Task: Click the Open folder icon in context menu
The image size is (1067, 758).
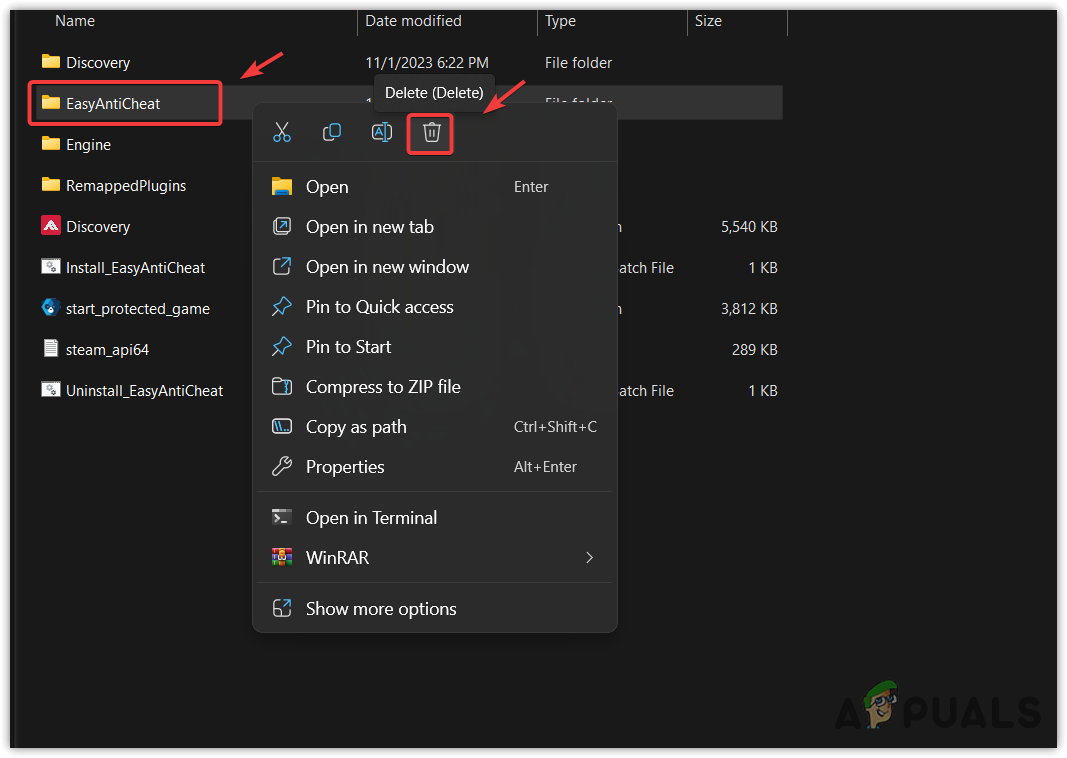Action: click(282, 186)
